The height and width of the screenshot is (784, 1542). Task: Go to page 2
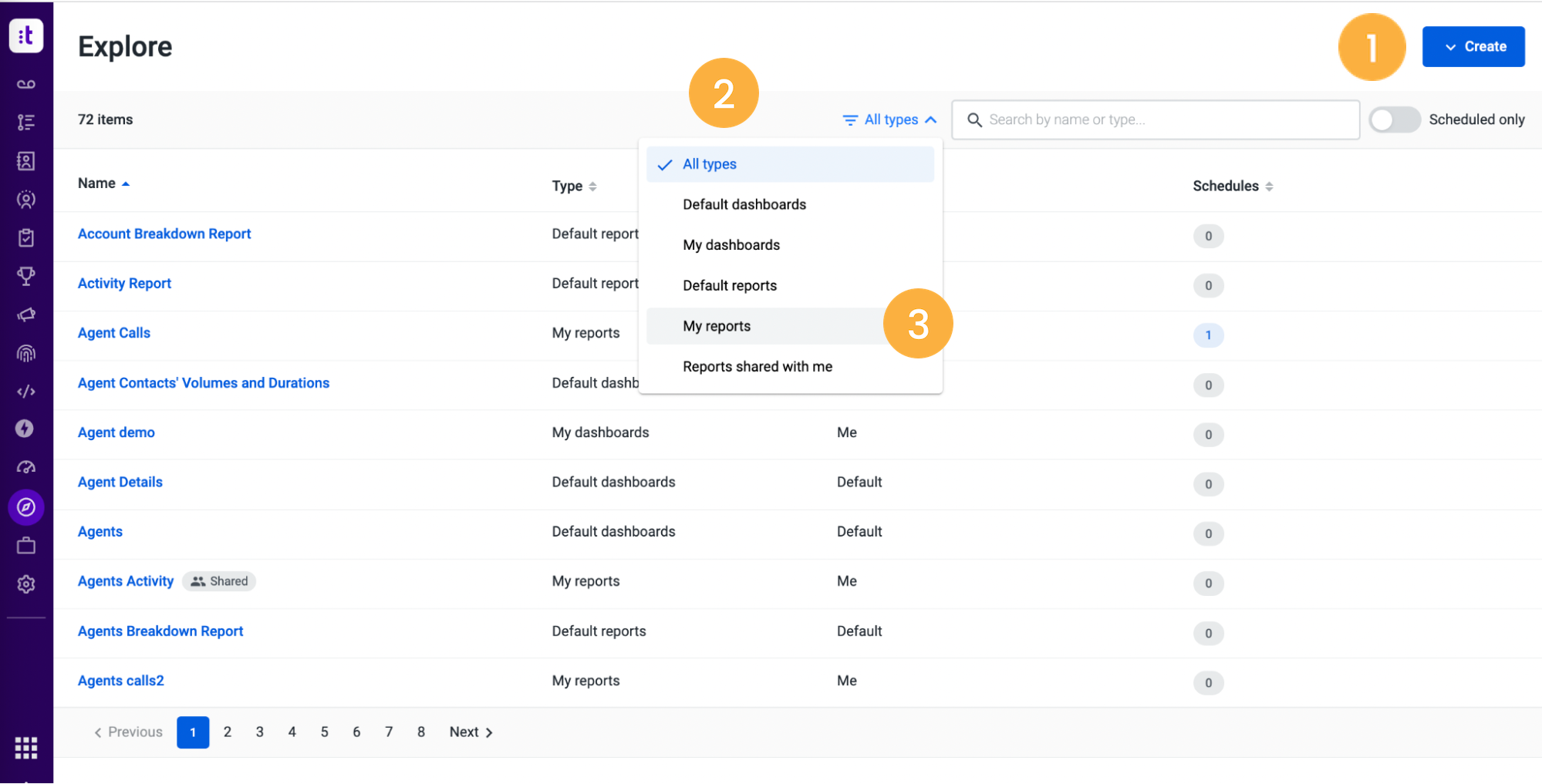click(x=228, y=732)
